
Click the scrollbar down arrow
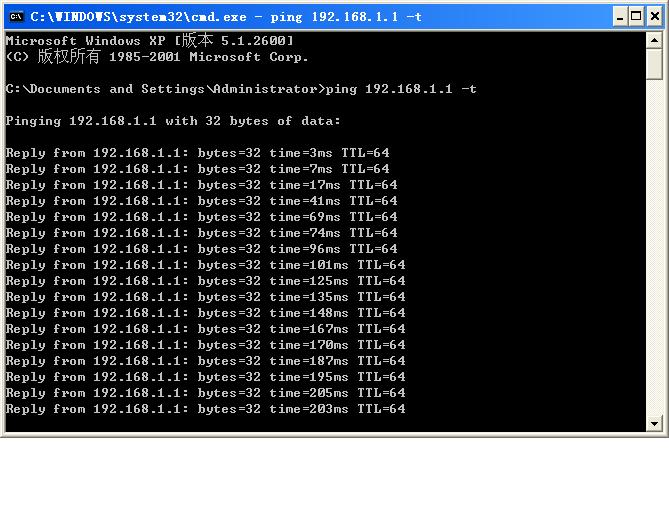click(x=654, y=424)
